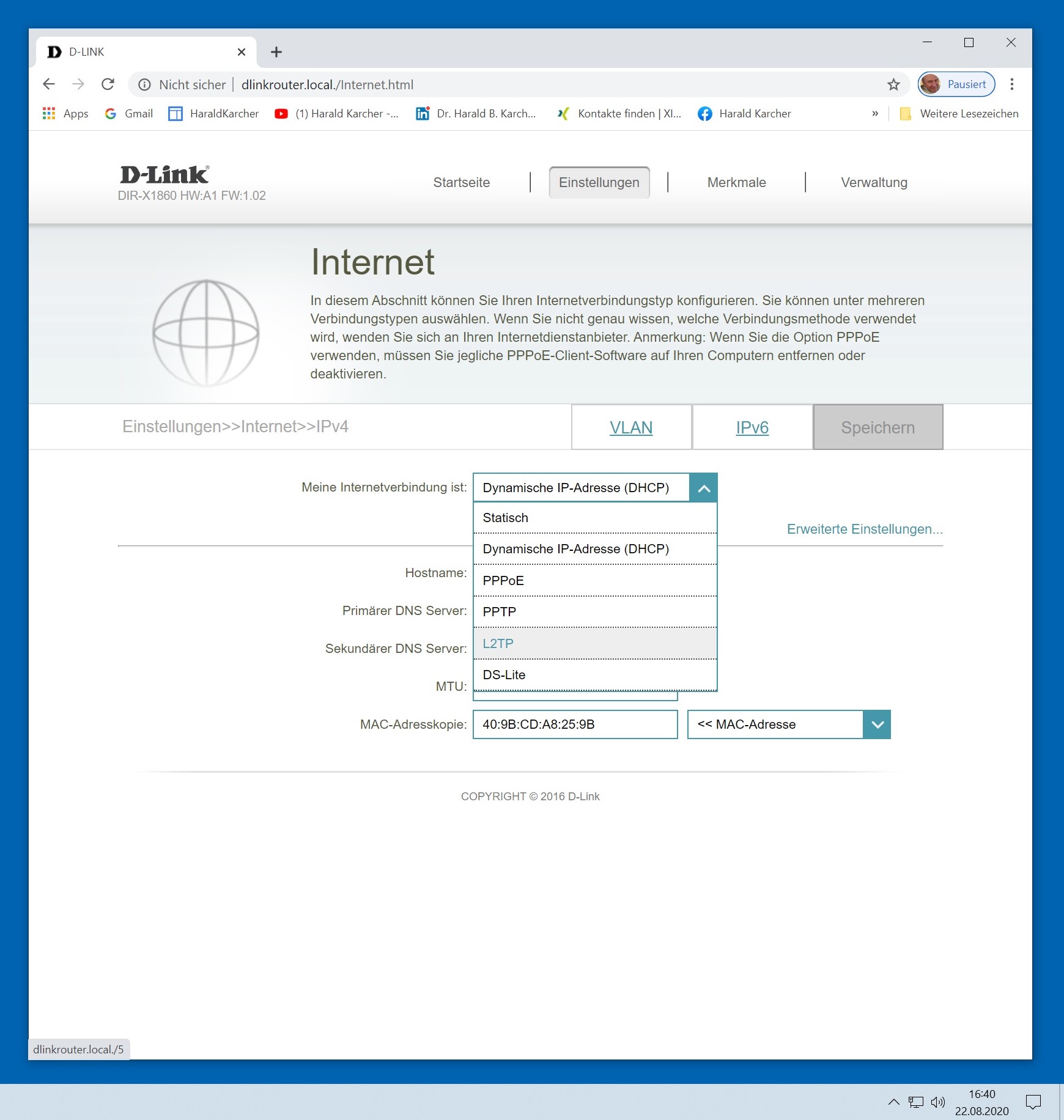Screen dimensions: 1064x1120
Task: Open the HaraldKarcher bookmark
Action: coord(213,114)
